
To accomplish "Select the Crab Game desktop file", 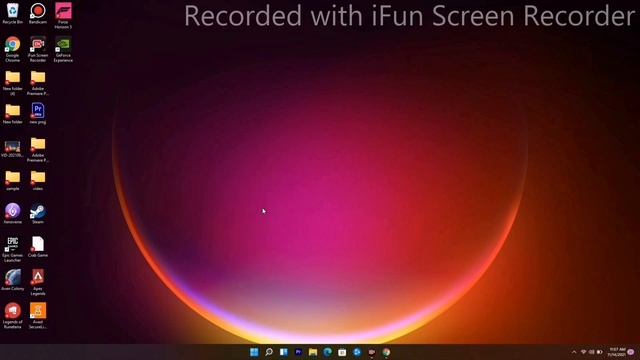I will [x=38, y=247].
